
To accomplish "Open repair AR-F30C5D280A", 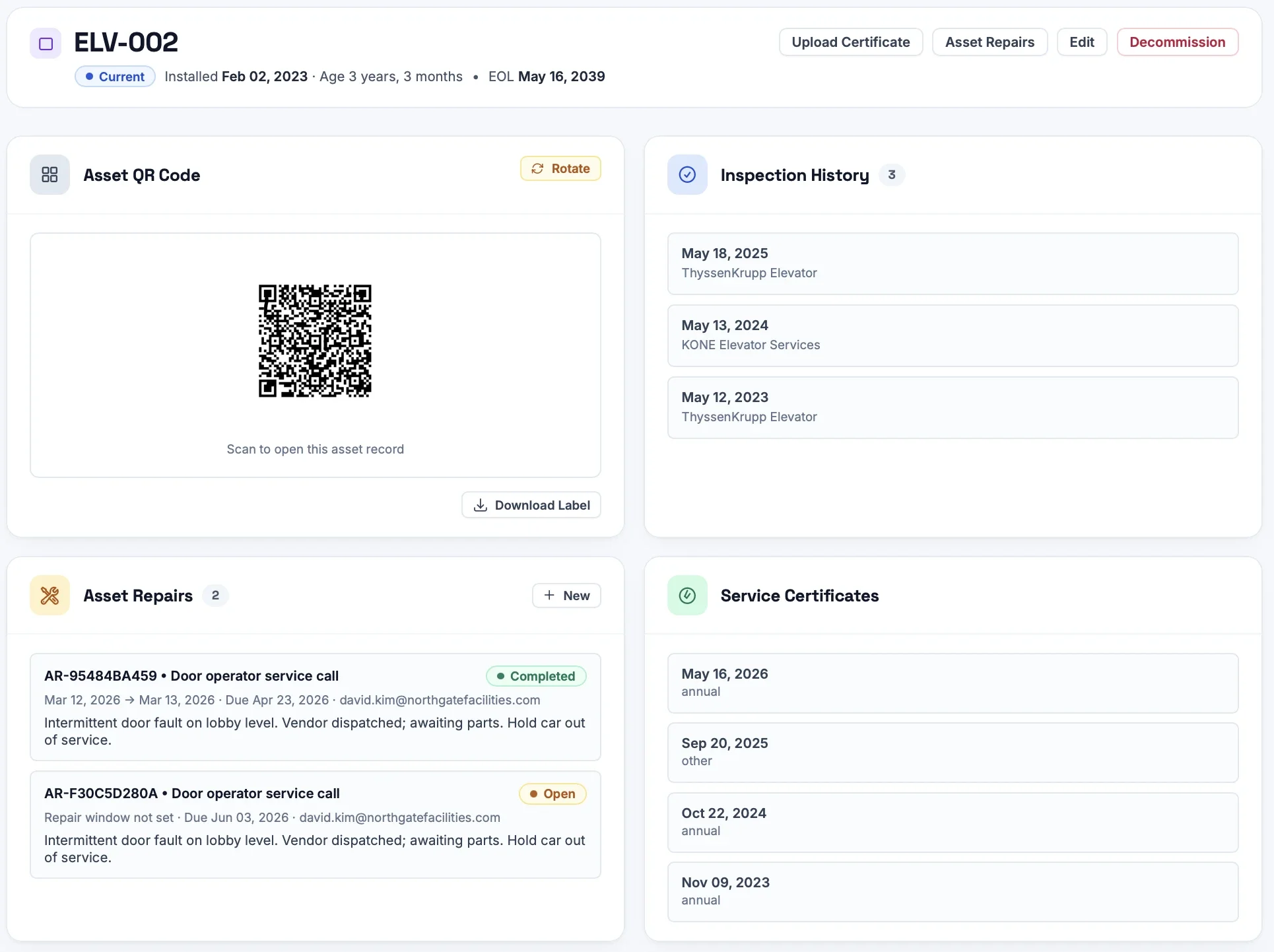I will (x=315, y=825).
